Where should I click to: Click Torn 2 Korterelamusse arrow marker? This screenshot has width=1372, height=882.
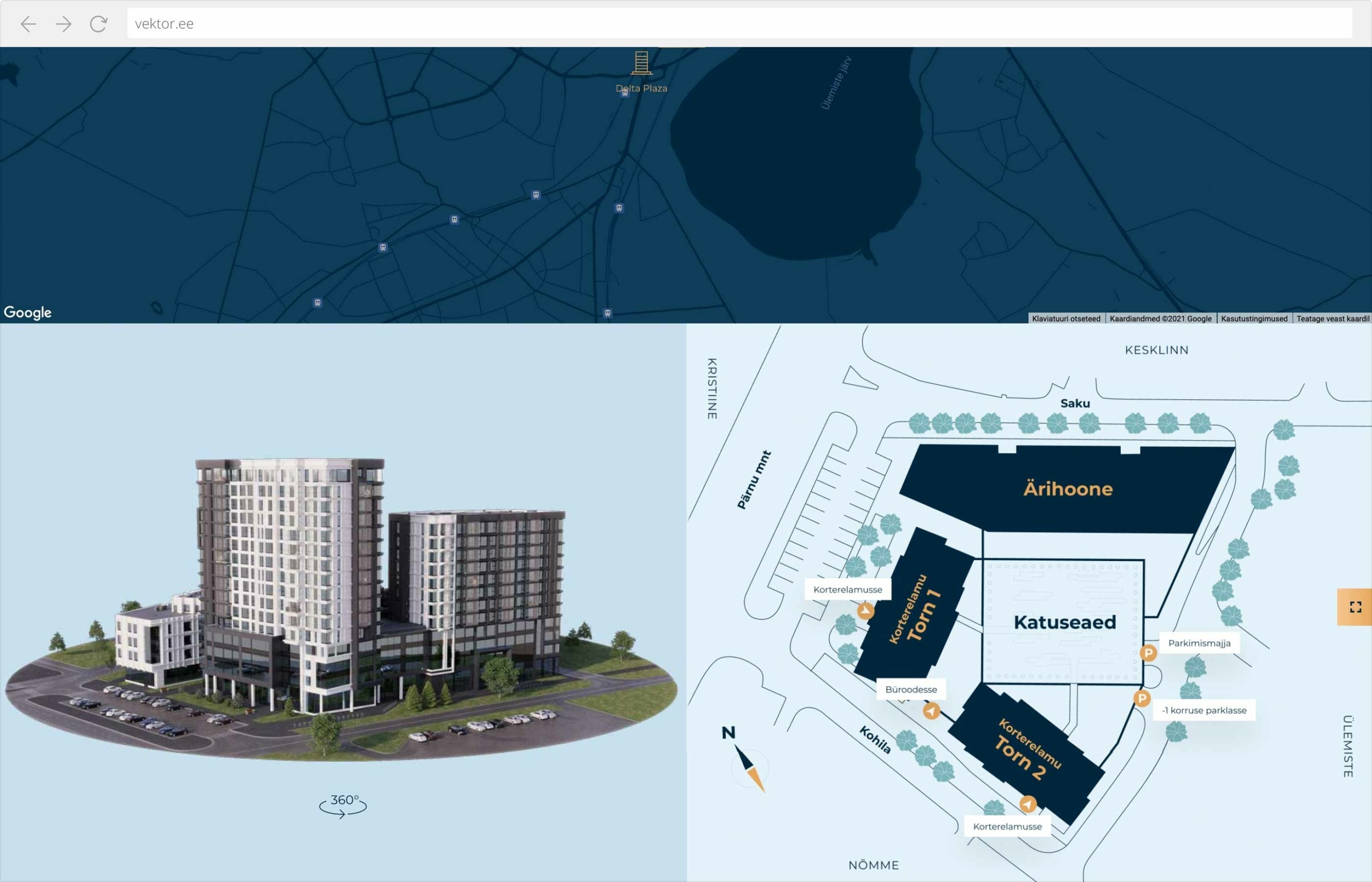point(1028,804)
